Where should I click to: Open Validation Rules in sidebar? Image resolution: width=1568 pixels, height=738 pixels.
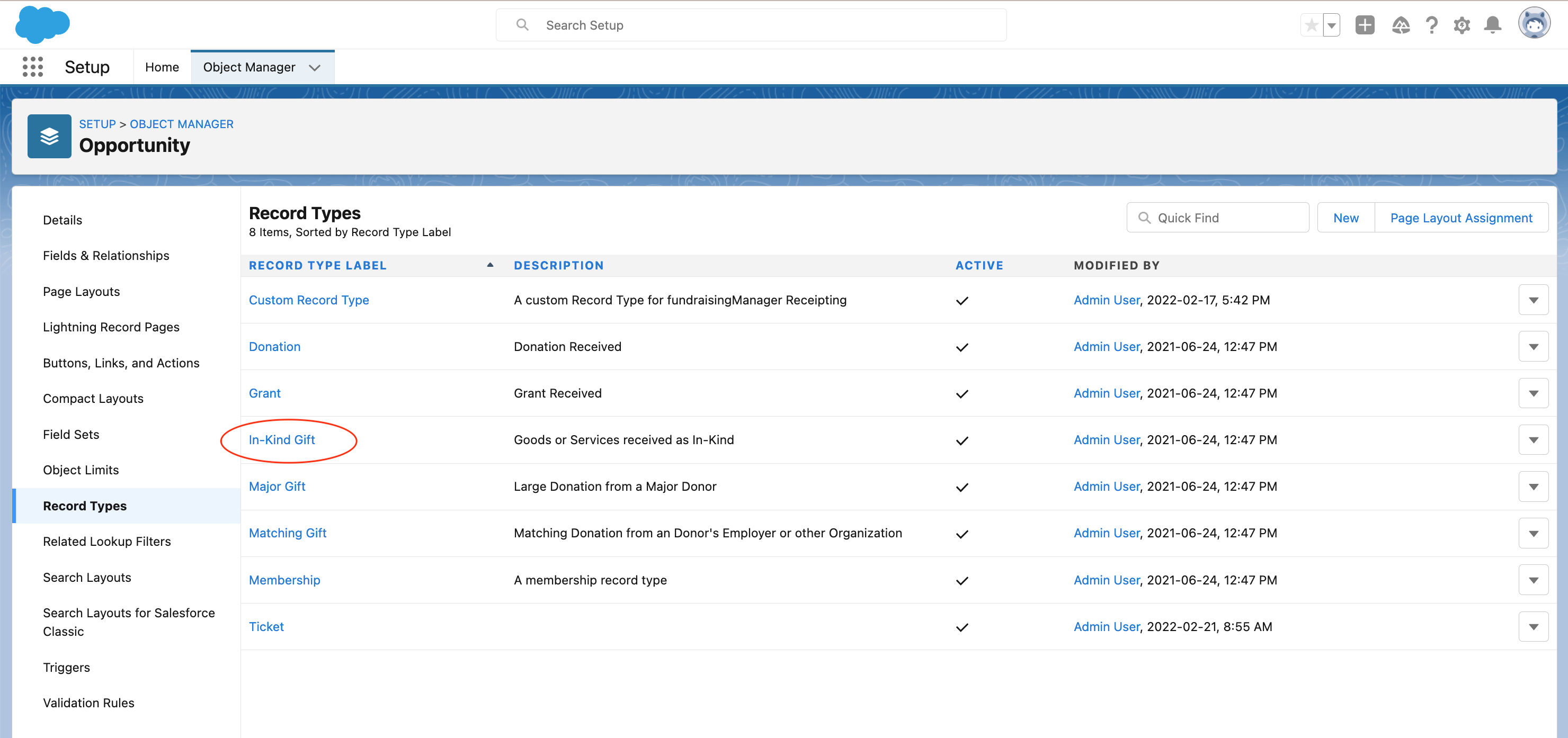88,703
